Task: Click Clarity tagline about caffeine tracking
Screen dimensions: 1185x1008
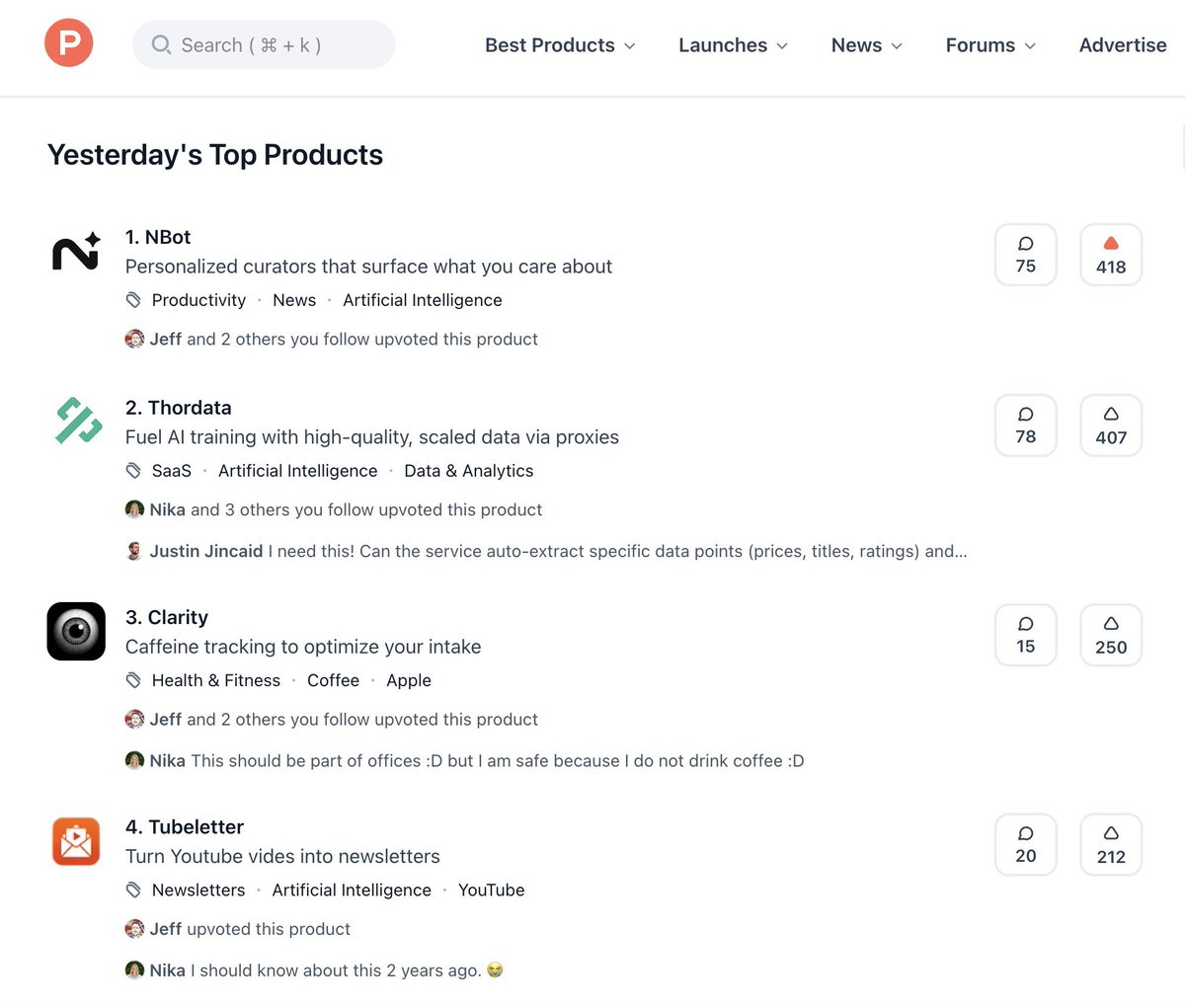Action: (303, 647)
